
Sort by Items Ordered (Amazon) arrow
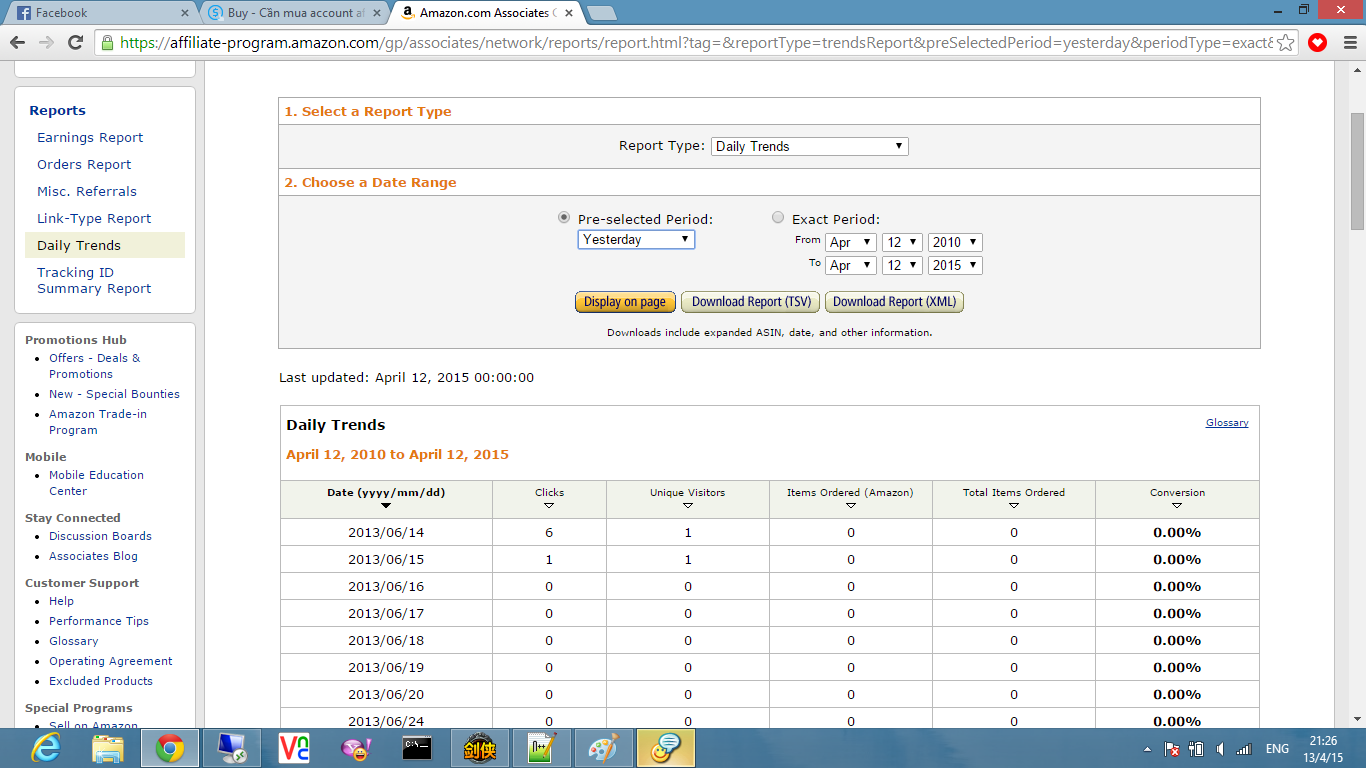coord(851,506)
